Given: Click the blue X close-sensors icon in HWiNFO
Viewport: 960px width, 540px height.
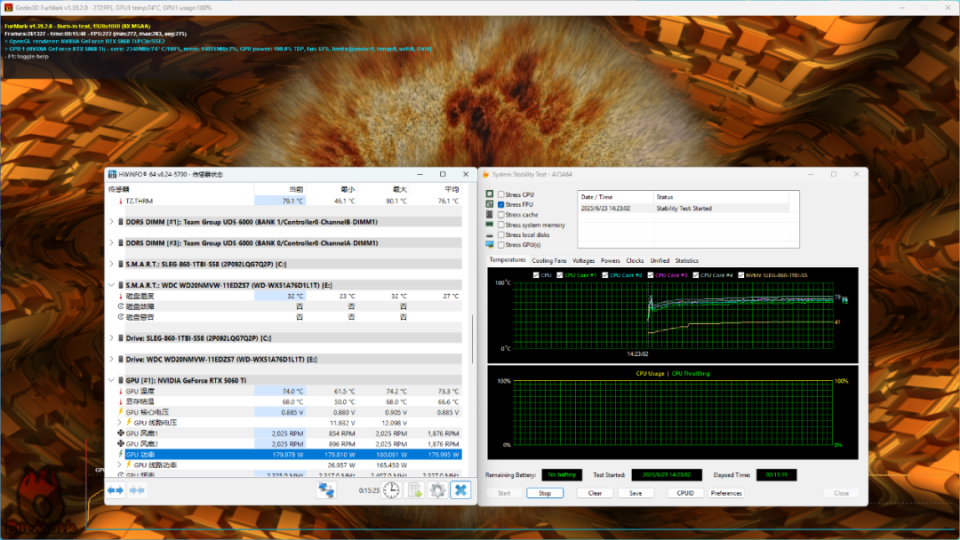Looking at the screenshot, I should click(x=460, y=490).
